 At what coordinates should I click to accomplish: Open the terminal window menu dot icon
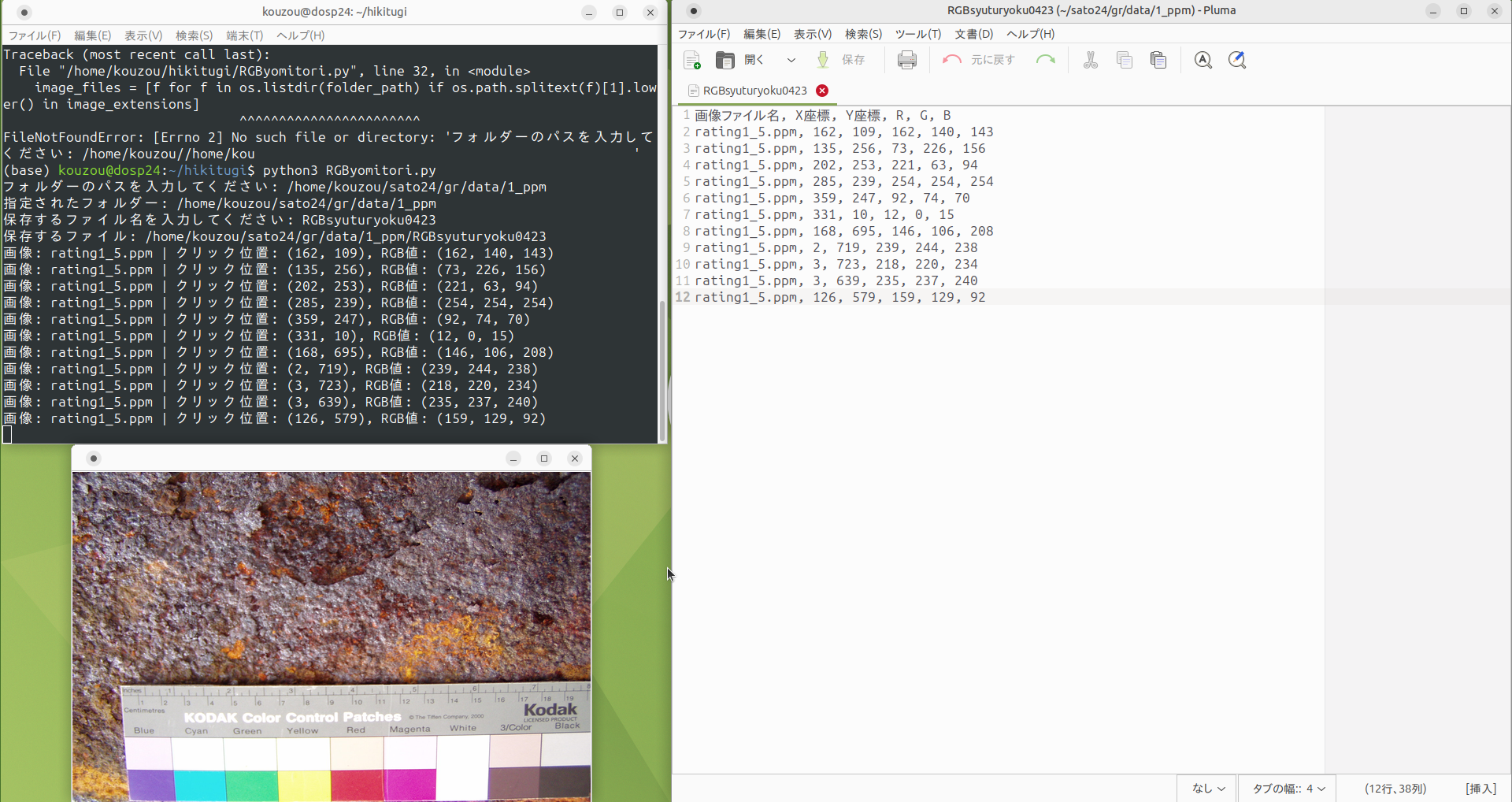(24, 13)
